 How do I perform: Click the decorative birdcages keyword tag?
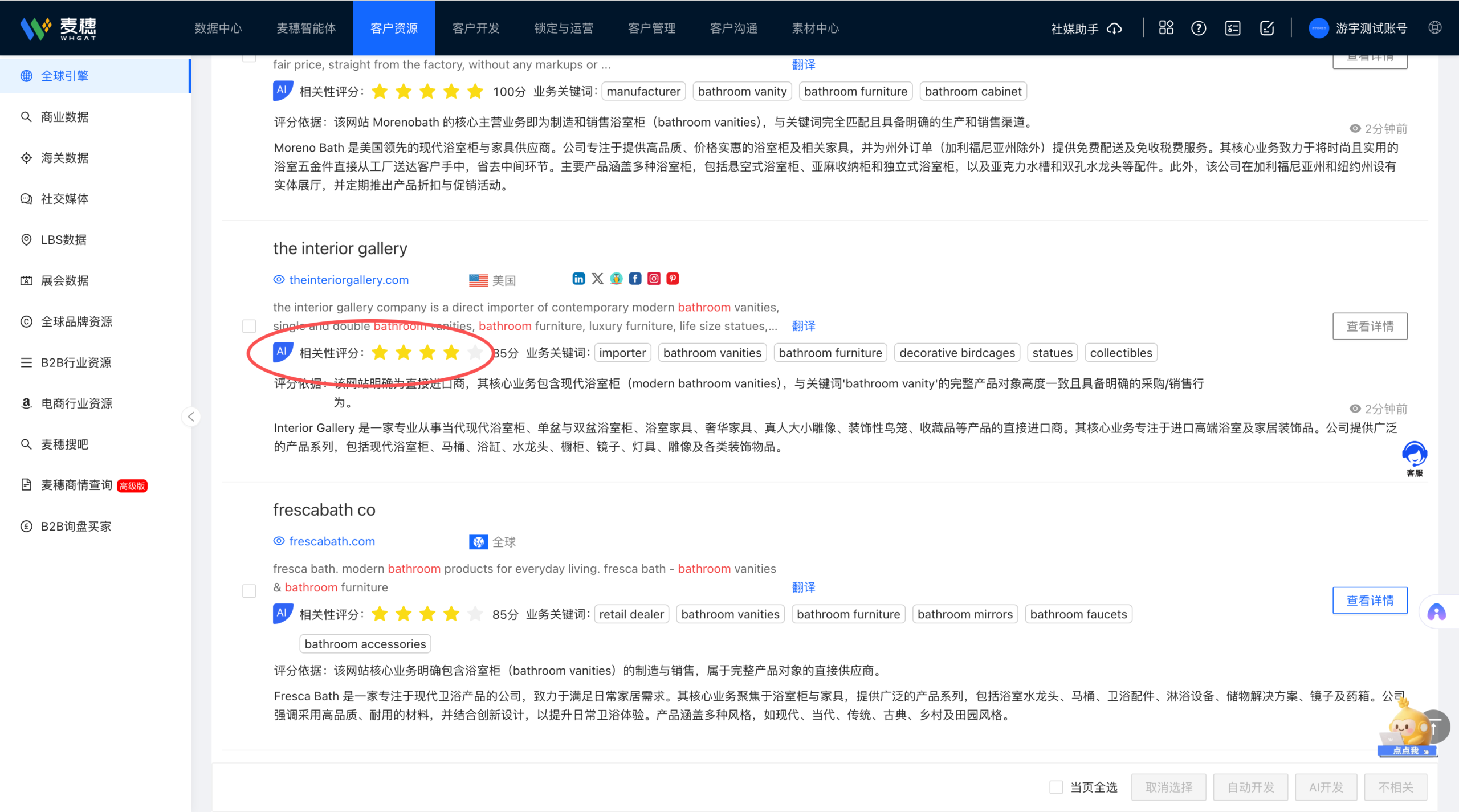(957, 353)
